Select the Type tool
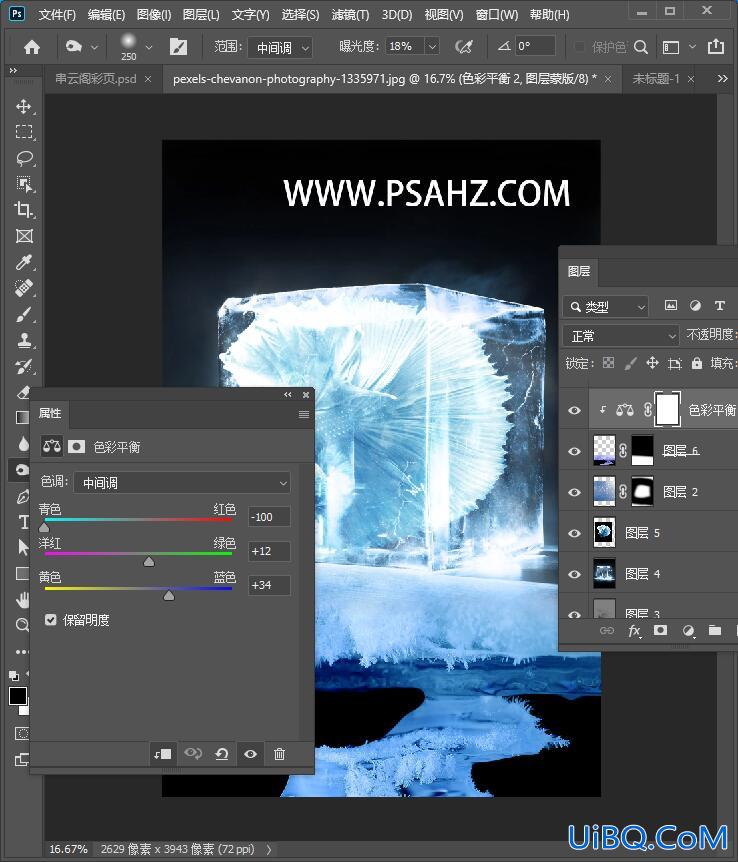 (23, 522)
